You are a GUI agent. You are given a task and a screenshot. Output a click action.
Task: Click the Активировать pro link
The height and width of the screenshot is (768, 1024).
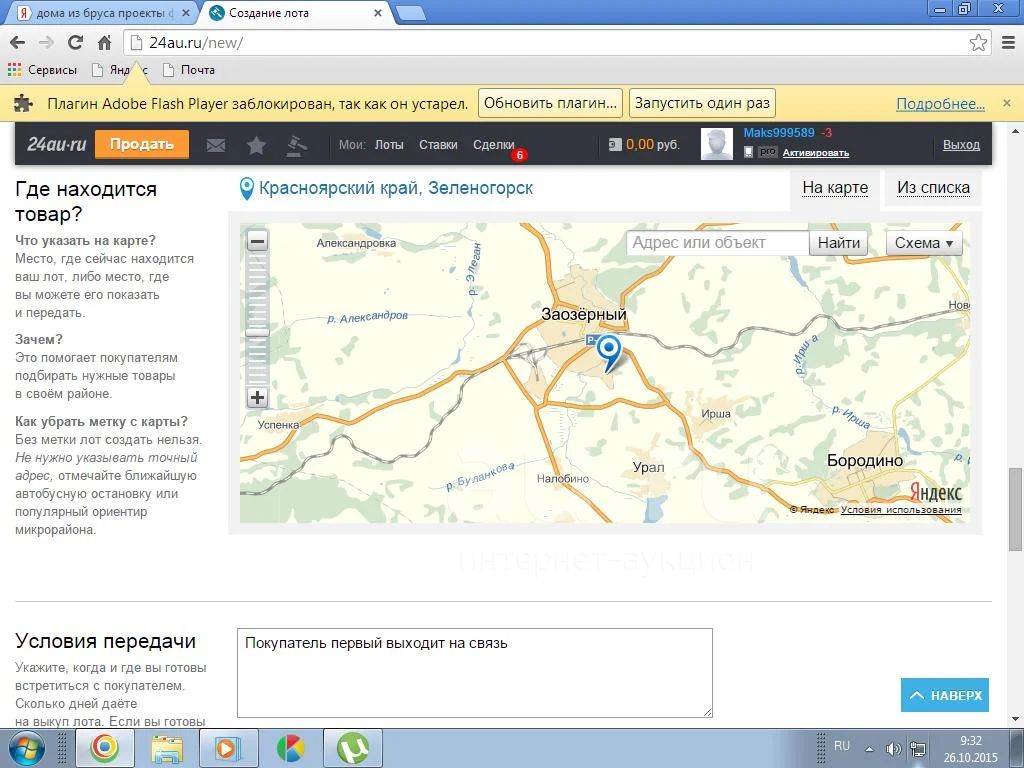816,153
